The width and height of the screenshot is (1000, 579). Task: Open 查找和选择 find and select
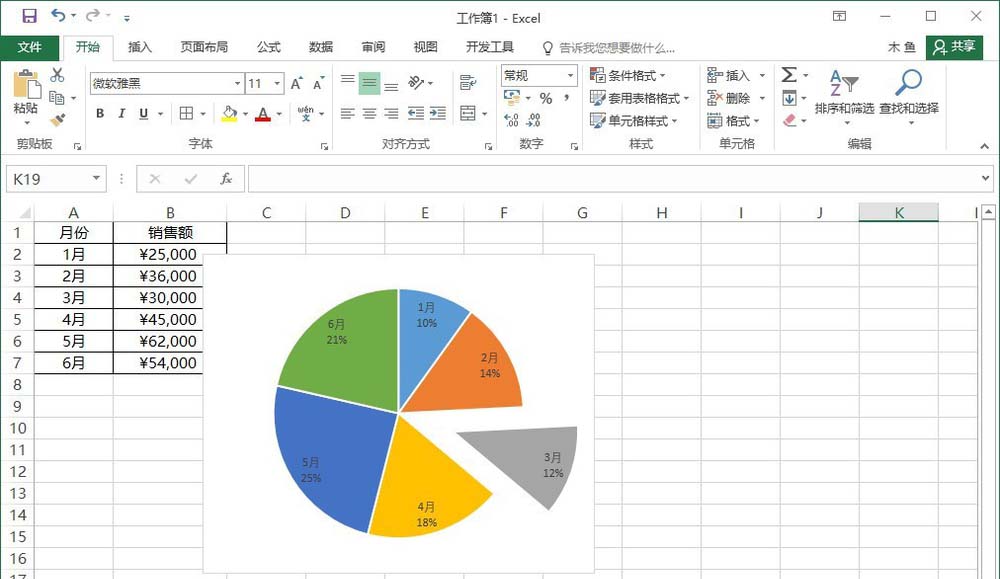coord(909,96)
